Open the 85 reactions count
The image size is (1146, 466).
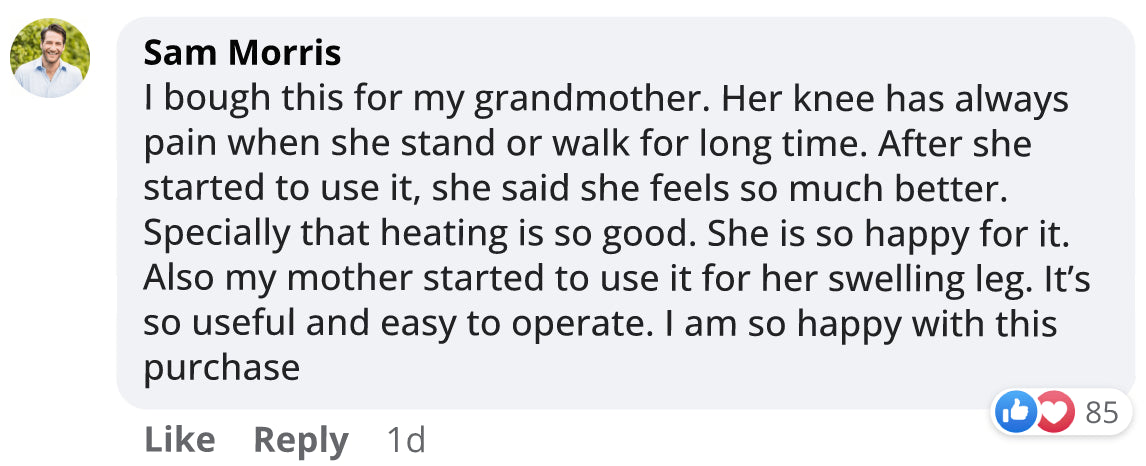(1101, 412)
